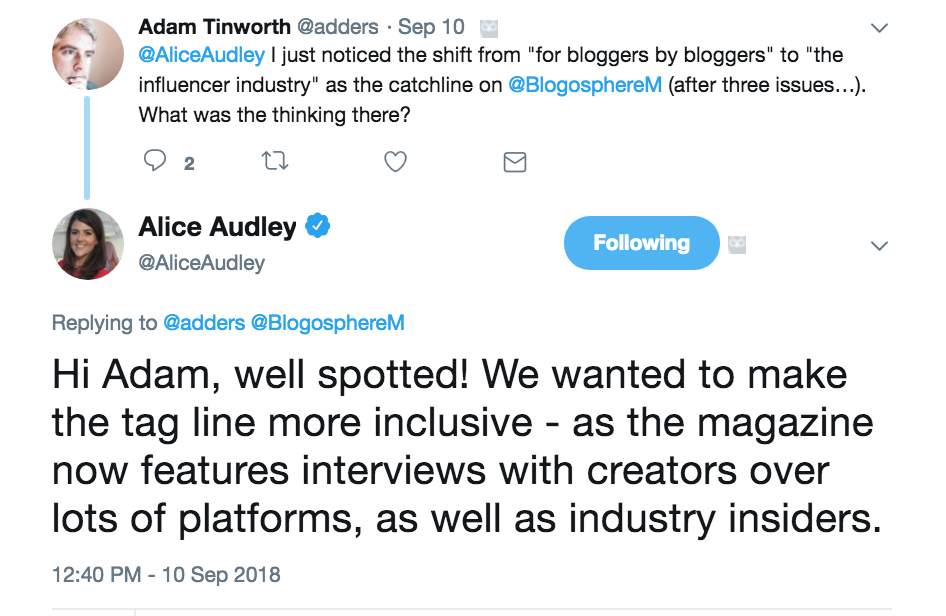Open the direct message envelope icon
The image size is (946, 616).
tap(514, 162)
